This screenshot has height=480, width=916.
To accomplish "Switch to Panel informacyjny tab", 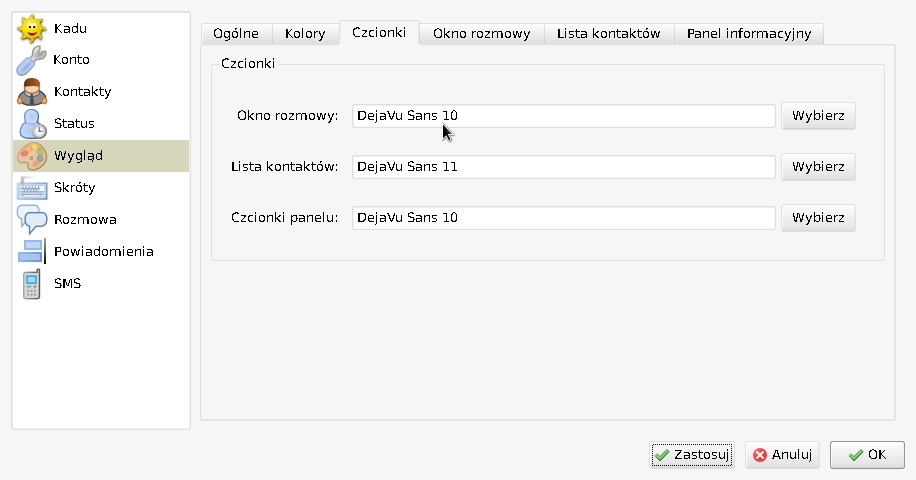I will (x=749, y=34).
